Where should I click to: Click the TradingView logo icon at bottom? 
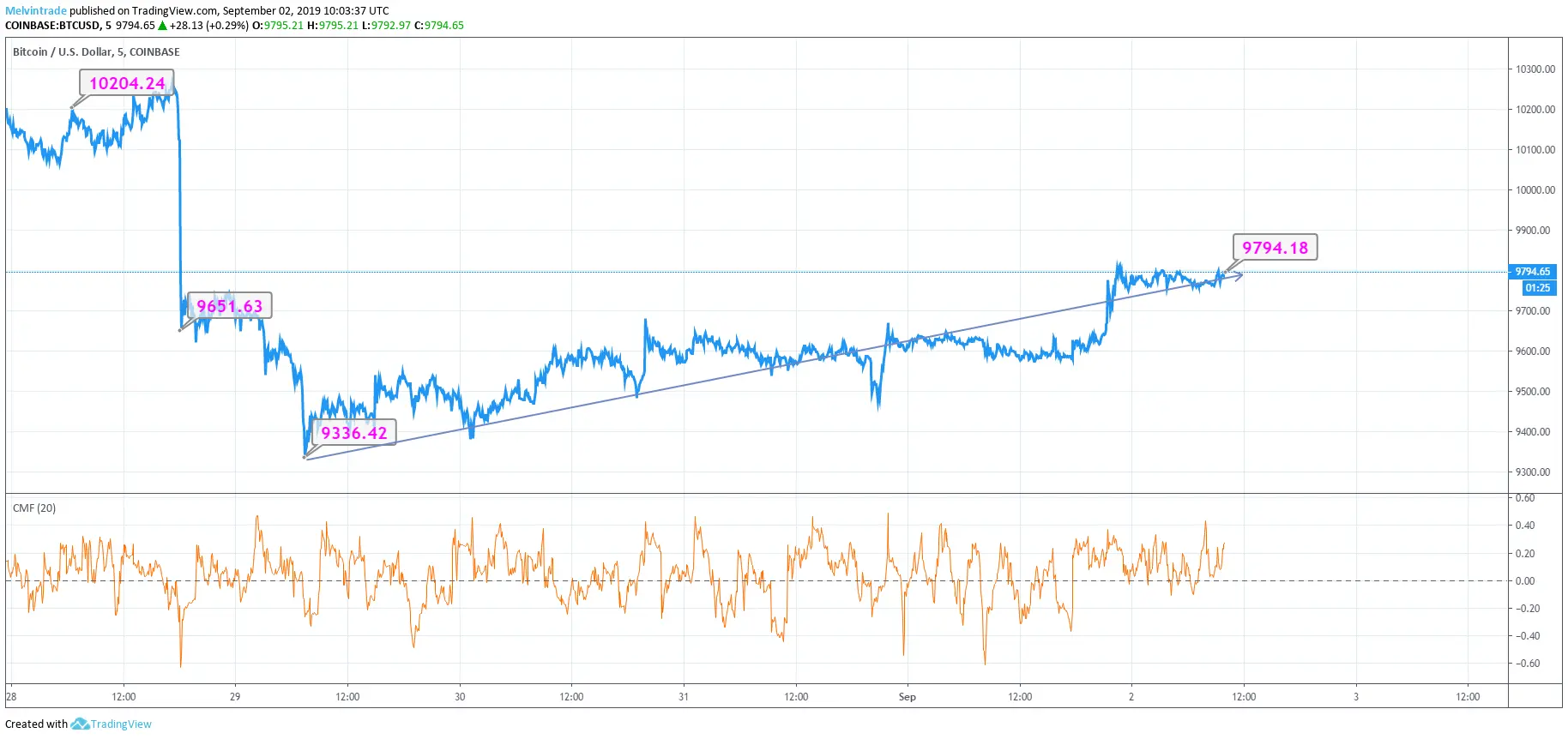[x=80, y=724]
